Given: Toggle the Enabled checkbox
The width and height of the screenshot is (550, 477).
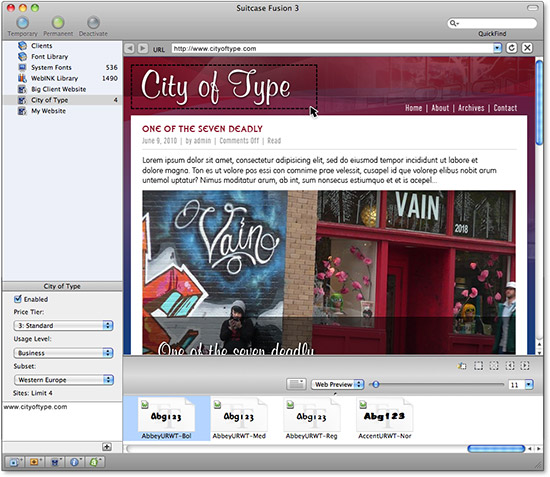Looking at the screenshot, I should click(18, 299).
